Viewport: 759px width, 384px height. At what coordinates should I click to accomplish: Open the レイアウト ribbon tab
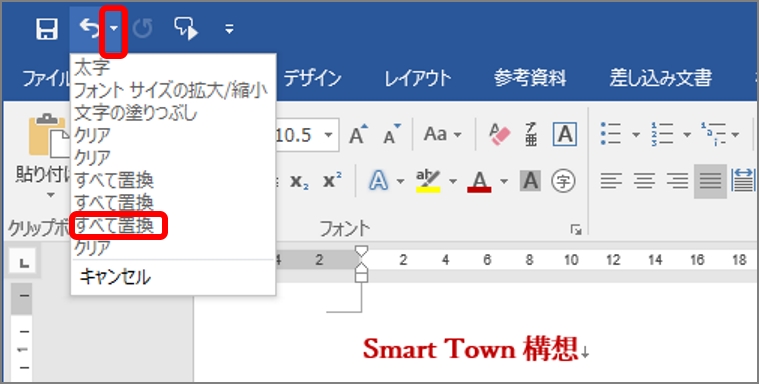[x=417, y=78]
